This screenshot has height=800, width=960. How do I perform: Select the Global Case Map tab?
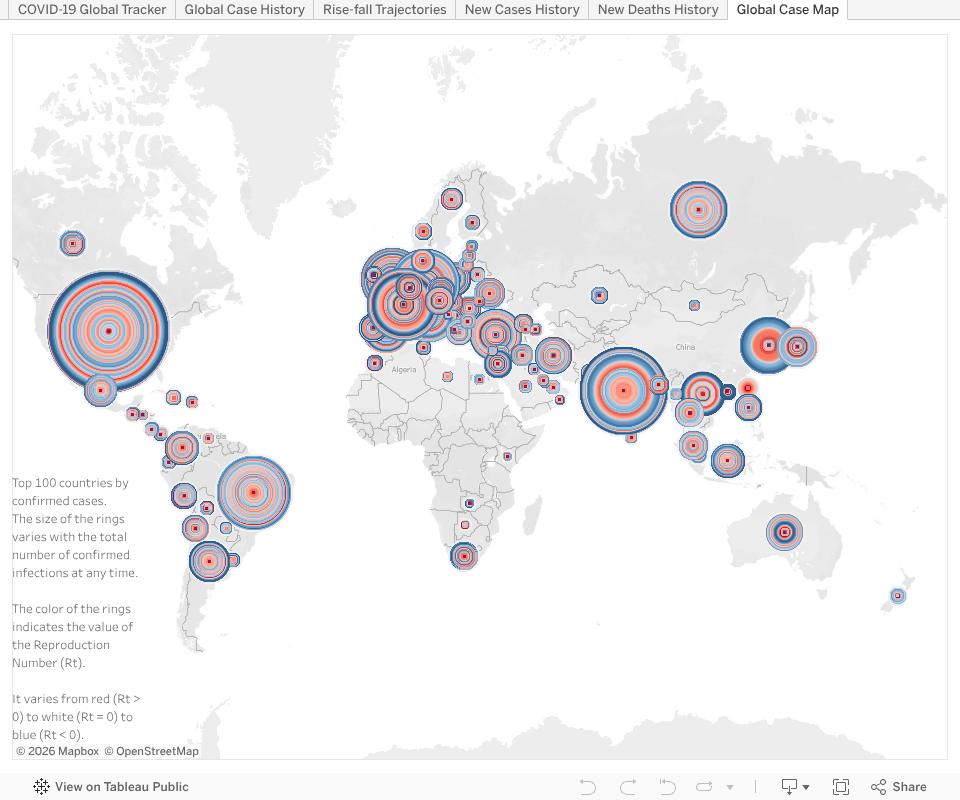coord(787,10)
